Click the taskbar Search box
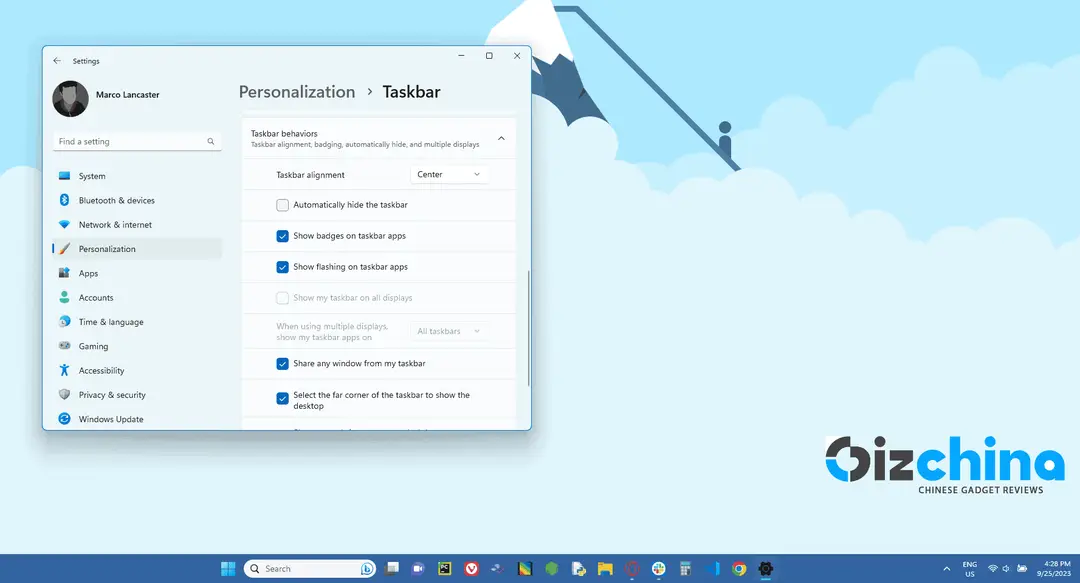Viewport: 1080px width, 583px height. click(x=309, y=569)
